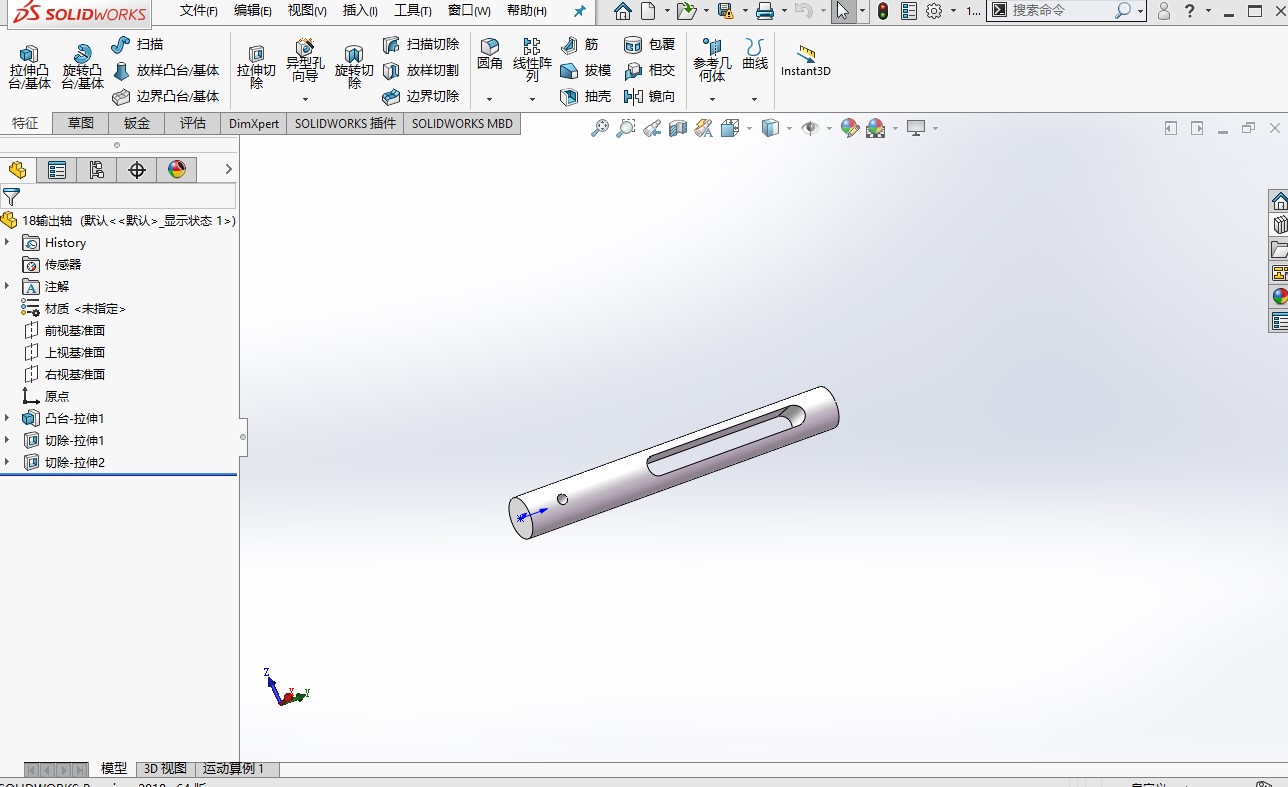Select the 旋转凸台/基体 revolve boss tool
This screenshot has width=1288, height=787.
point(82,66)
